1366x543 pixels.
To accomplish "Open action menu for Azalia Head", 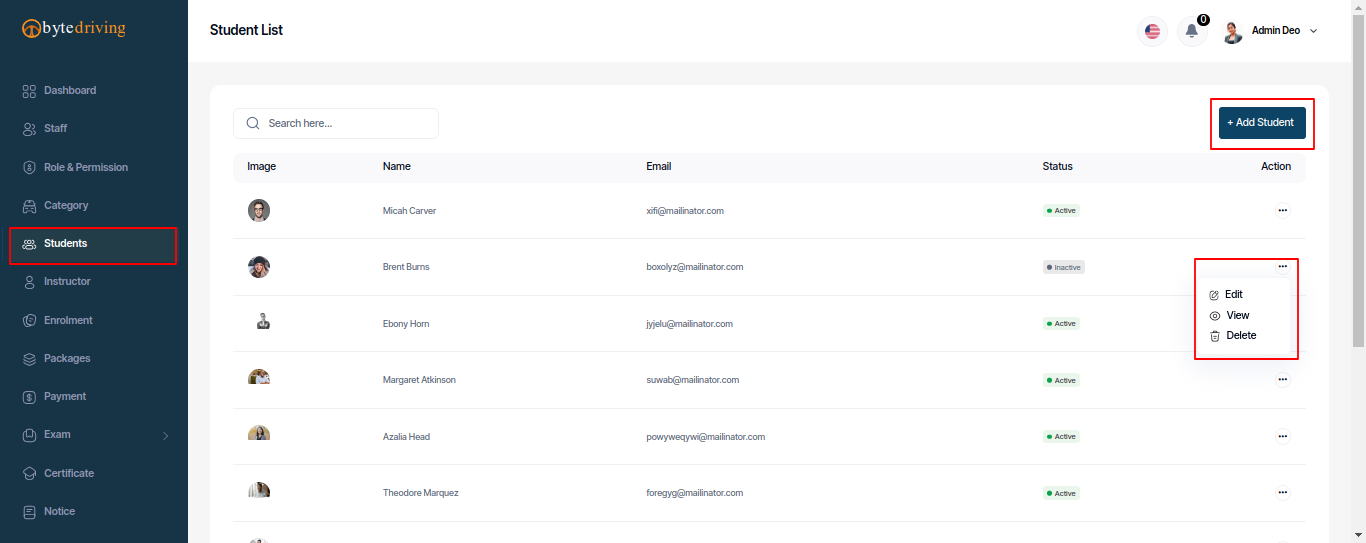I will click(x=1282, y=436).
